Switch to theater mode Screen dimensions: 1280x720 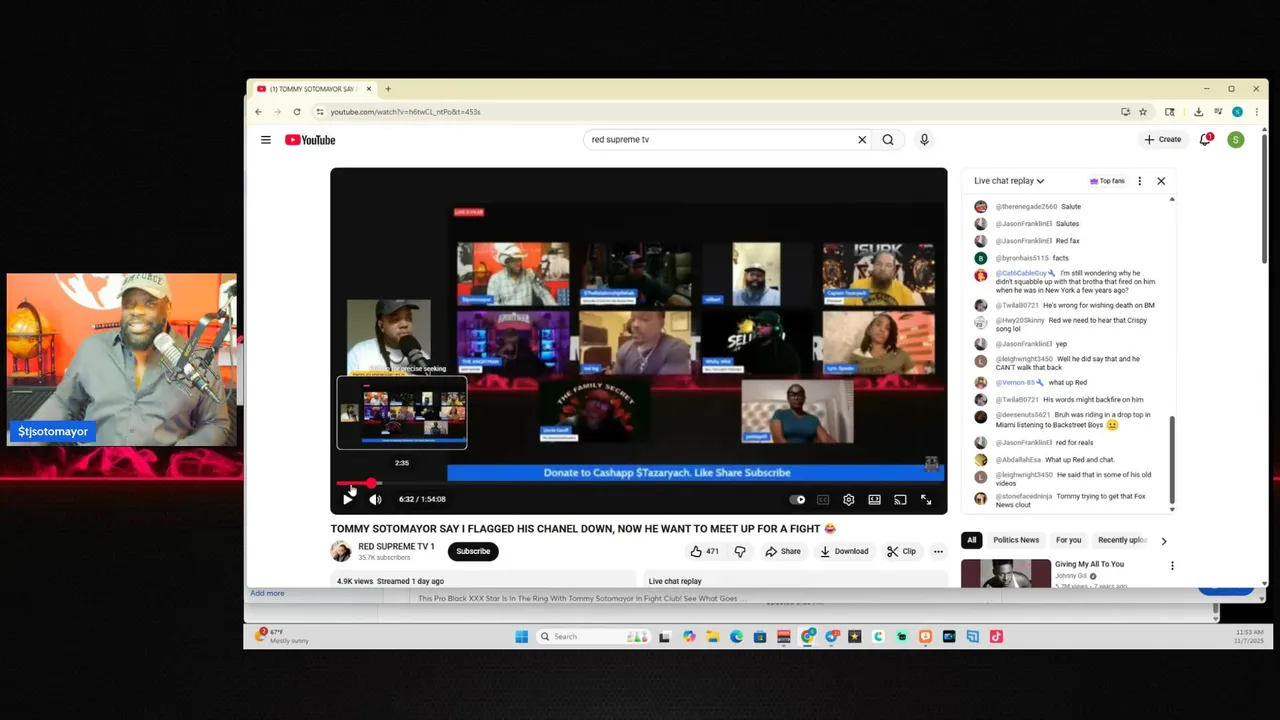coord(875,500)
